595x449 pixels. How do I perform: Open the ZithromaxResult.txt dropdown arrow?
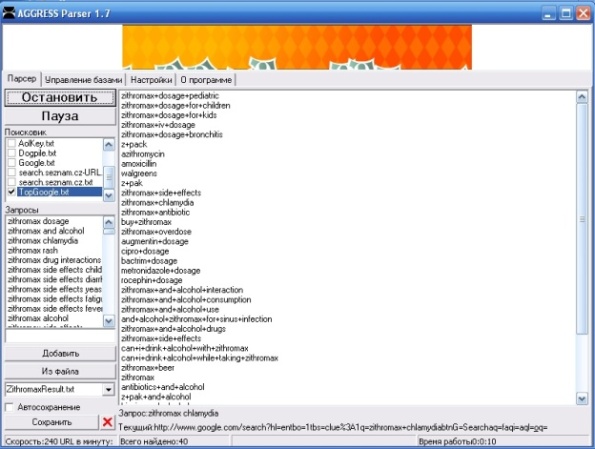109,389
